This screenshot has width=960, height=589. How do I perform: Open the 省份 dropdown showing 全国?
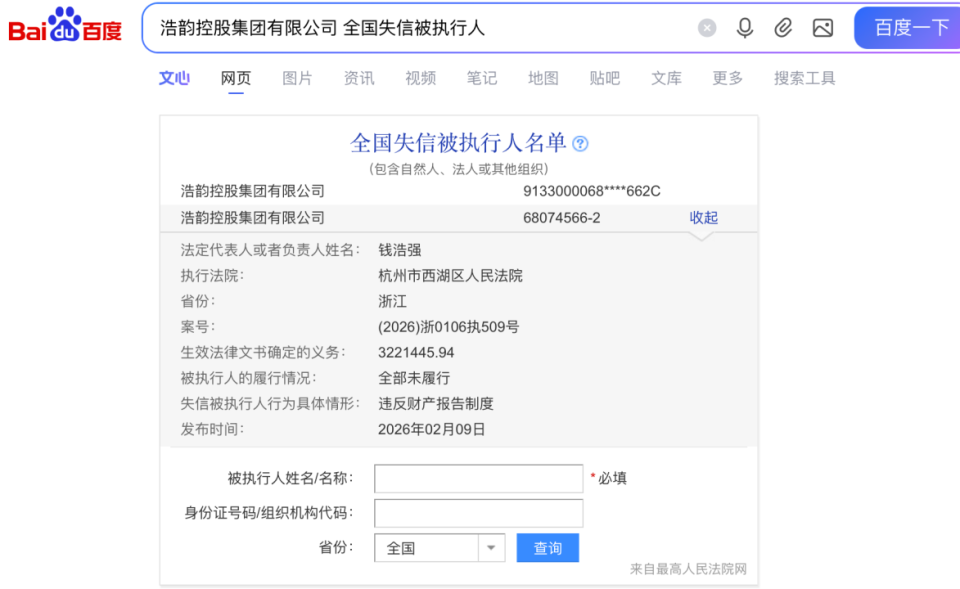pyautogui.click(x=440, y=548)
